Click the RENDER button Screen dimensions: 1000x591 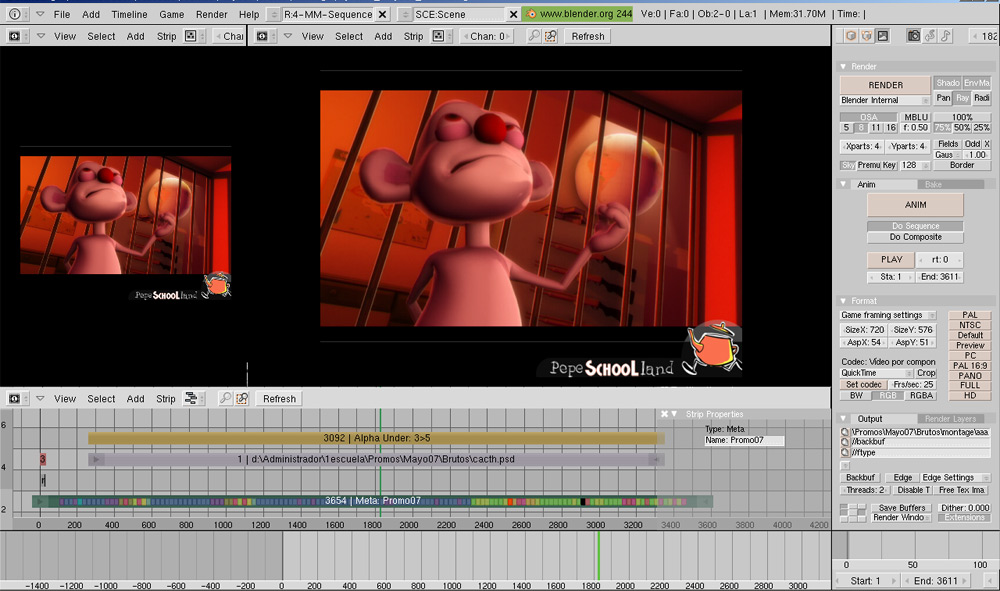pos(885,85)
